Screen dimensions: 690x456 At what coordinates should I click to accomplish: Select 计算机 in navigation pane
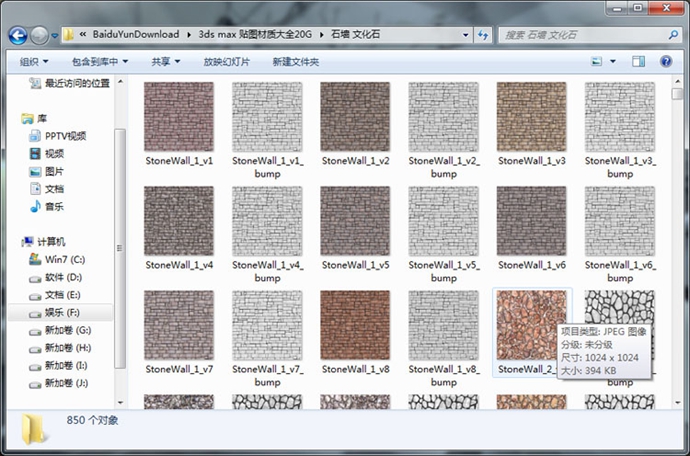pos(43,242)
